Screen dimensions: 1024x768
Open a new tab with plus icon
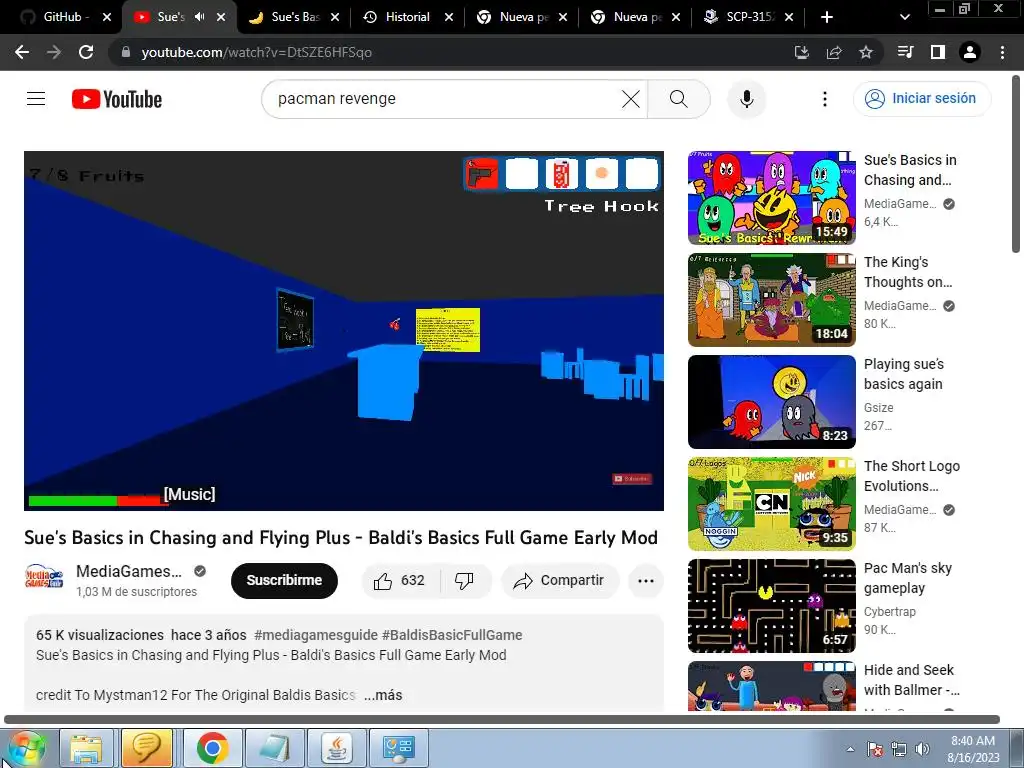point(827,17)
